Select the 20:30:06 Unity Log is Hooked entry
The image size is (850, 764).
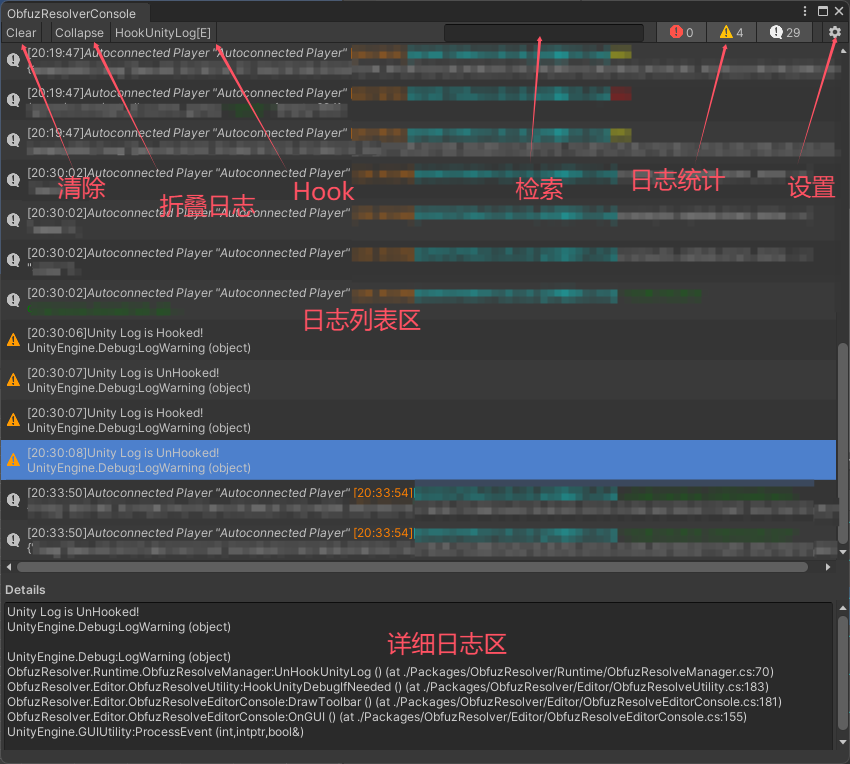pyautogui.click(x=418, y=340)
